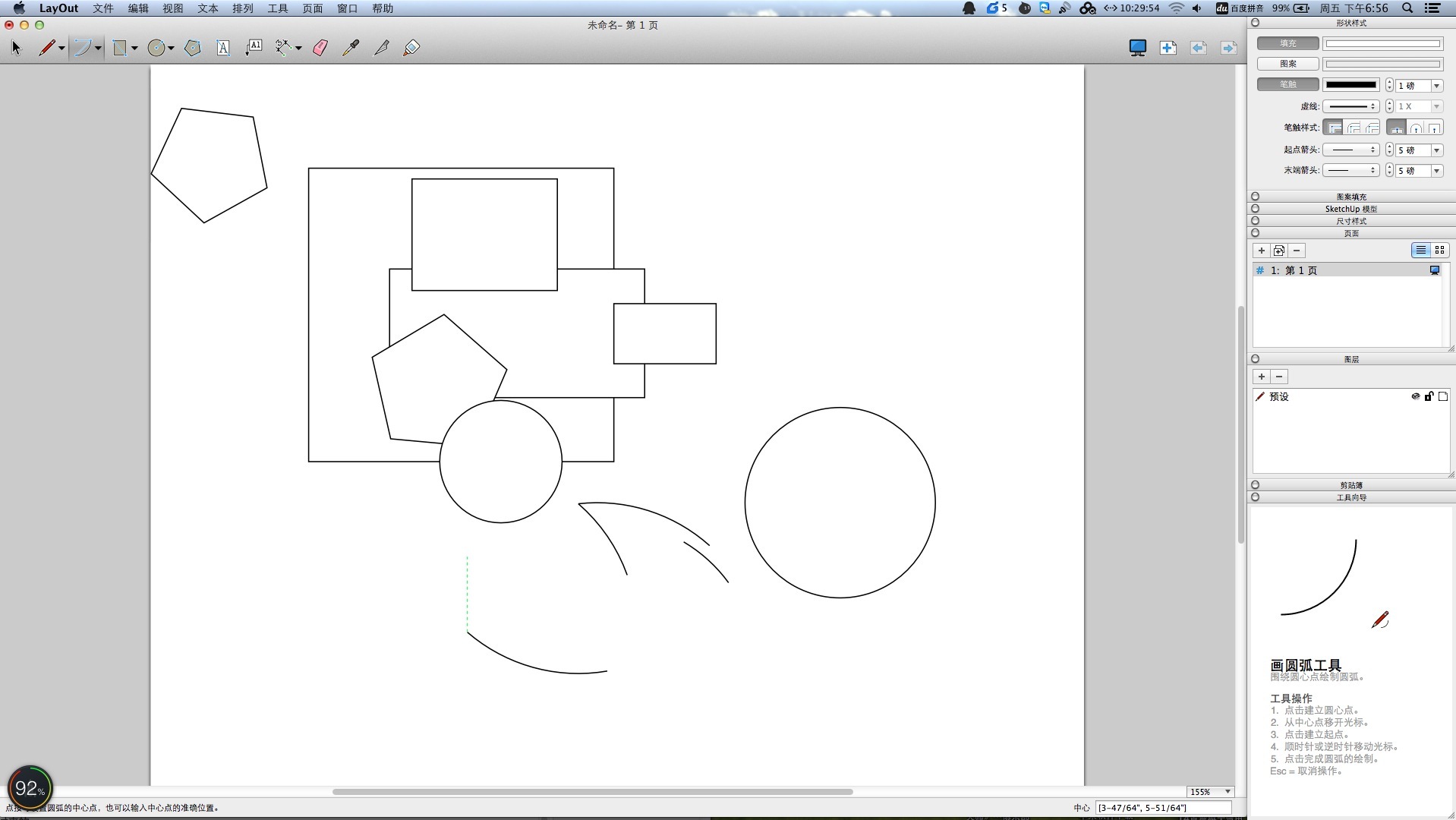The image size is (1456, 820).
Task: Pick the Polygon tool in toolbar
Action: (x=193, y=48)
